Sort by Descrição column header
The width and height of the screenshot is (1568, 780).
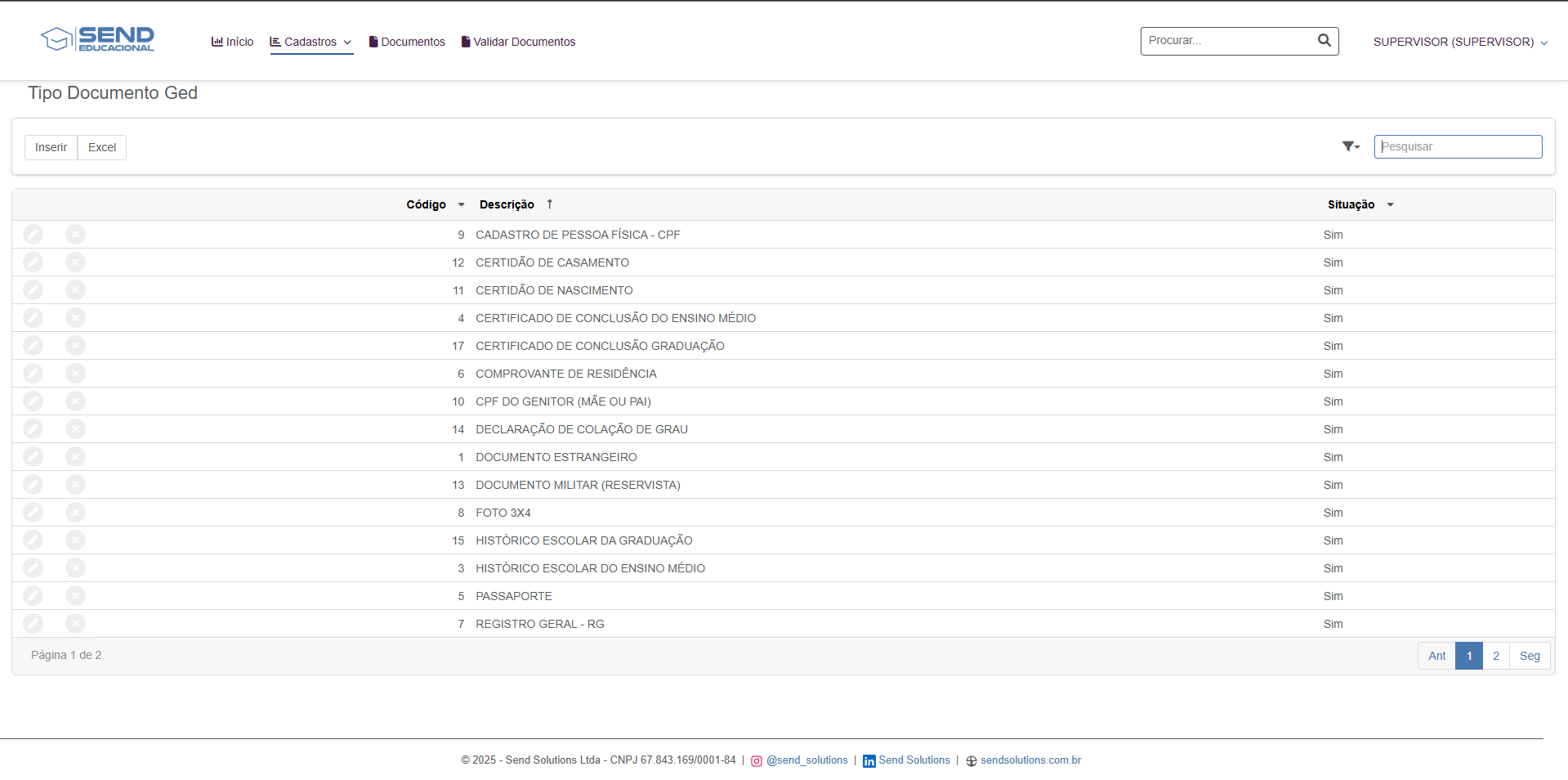pyautogui.click(x=507, y=204)
